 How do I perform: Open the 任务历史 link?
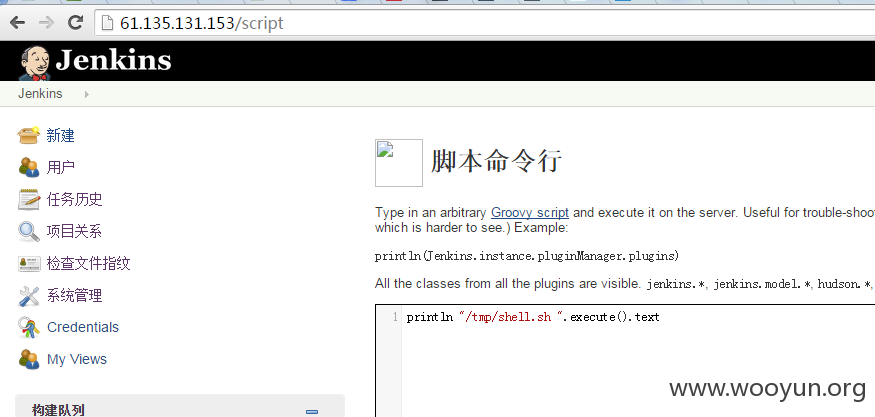(75, 199)
